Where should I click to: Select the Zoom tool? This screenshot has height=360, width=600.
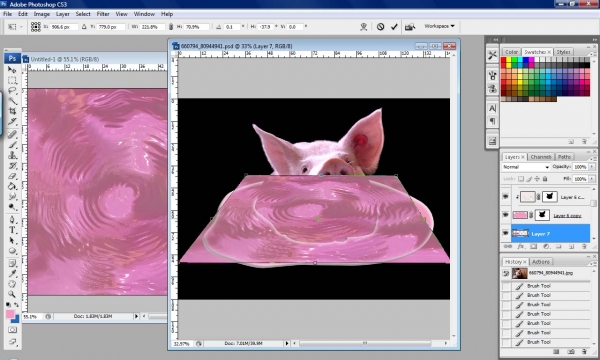(x=12, y=294)
